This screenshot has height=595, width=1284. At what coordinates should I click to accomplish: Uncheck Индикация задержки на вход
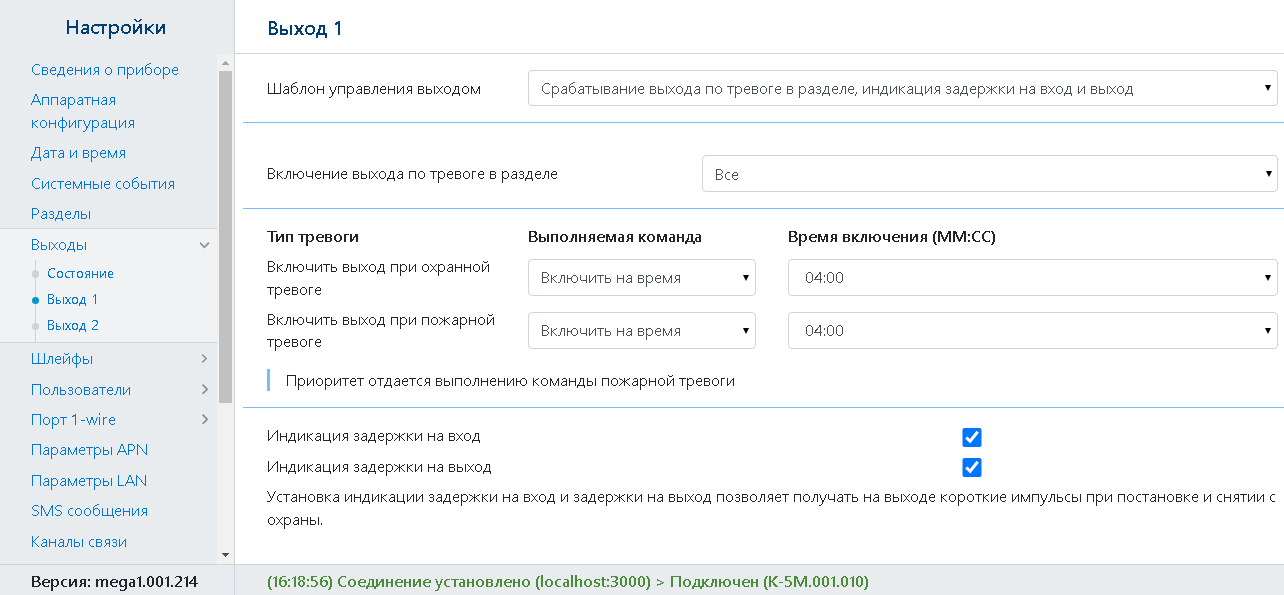click(972, 437)
